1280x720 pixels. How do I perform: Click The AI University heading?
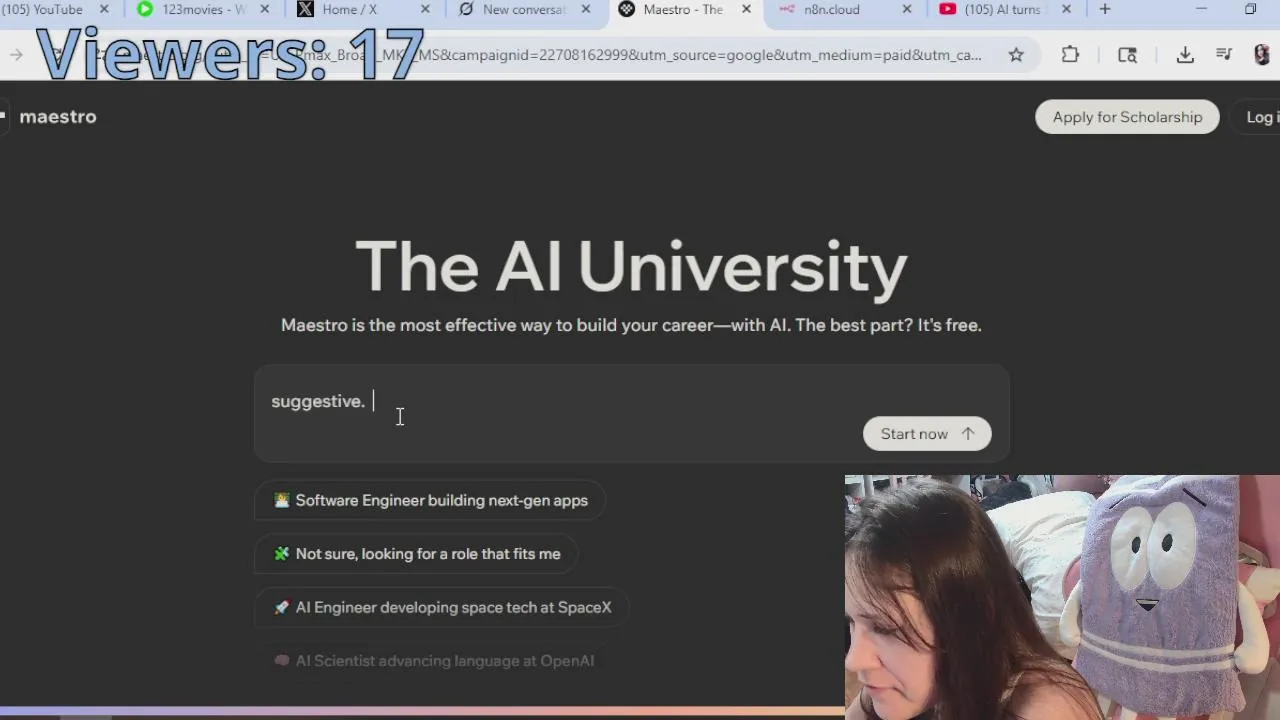click(631, 267)
